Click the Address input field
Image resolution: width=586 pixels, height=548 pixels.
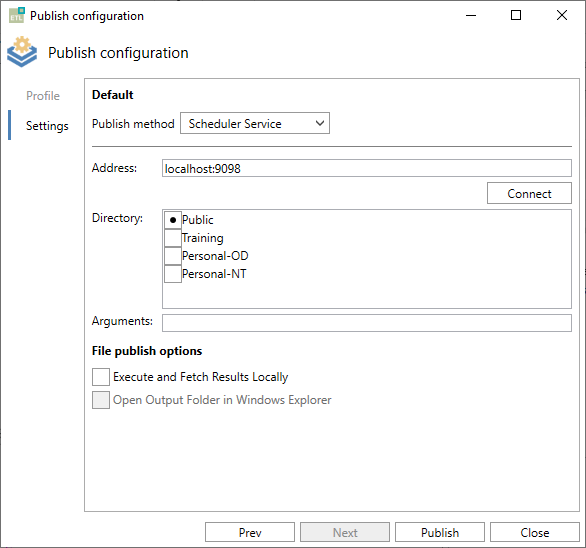367,168
